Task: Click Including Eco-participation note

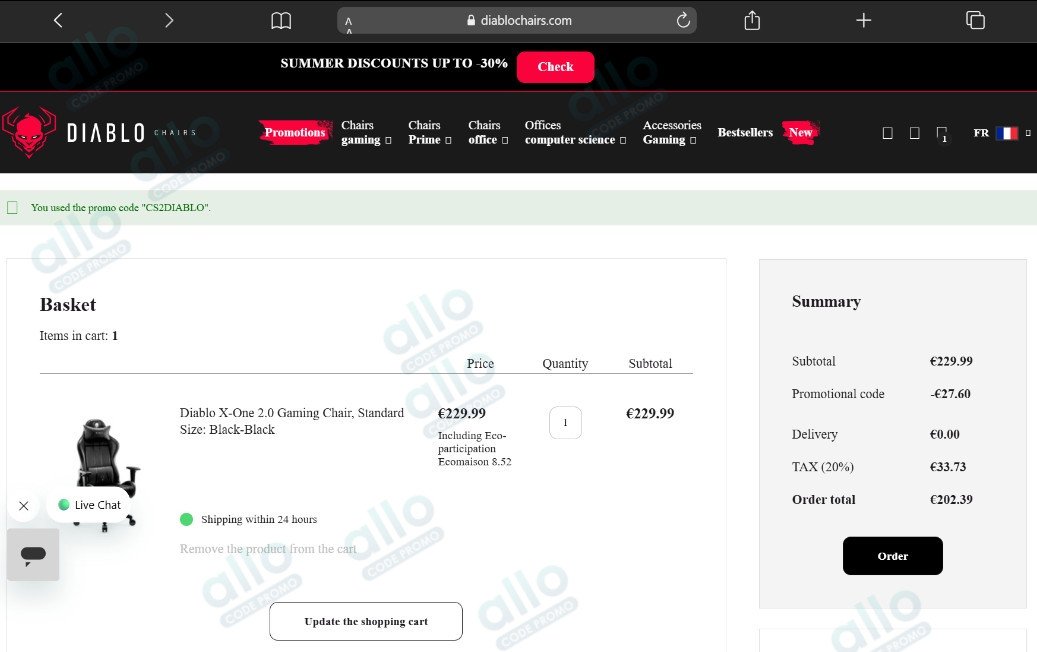Action: click(x=474, y=448)
